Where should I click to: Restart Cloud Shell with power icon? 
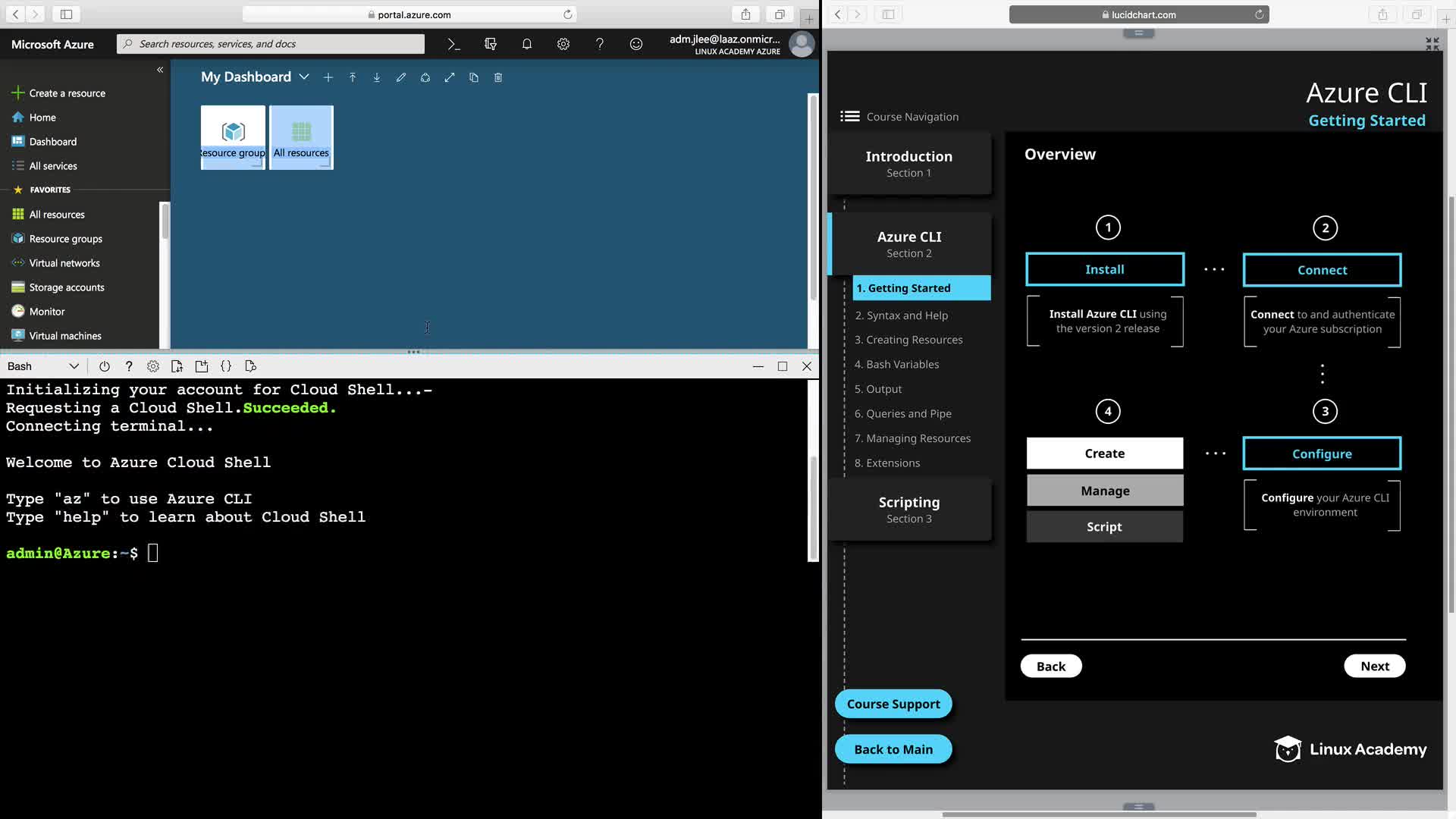tap(105, 366)
